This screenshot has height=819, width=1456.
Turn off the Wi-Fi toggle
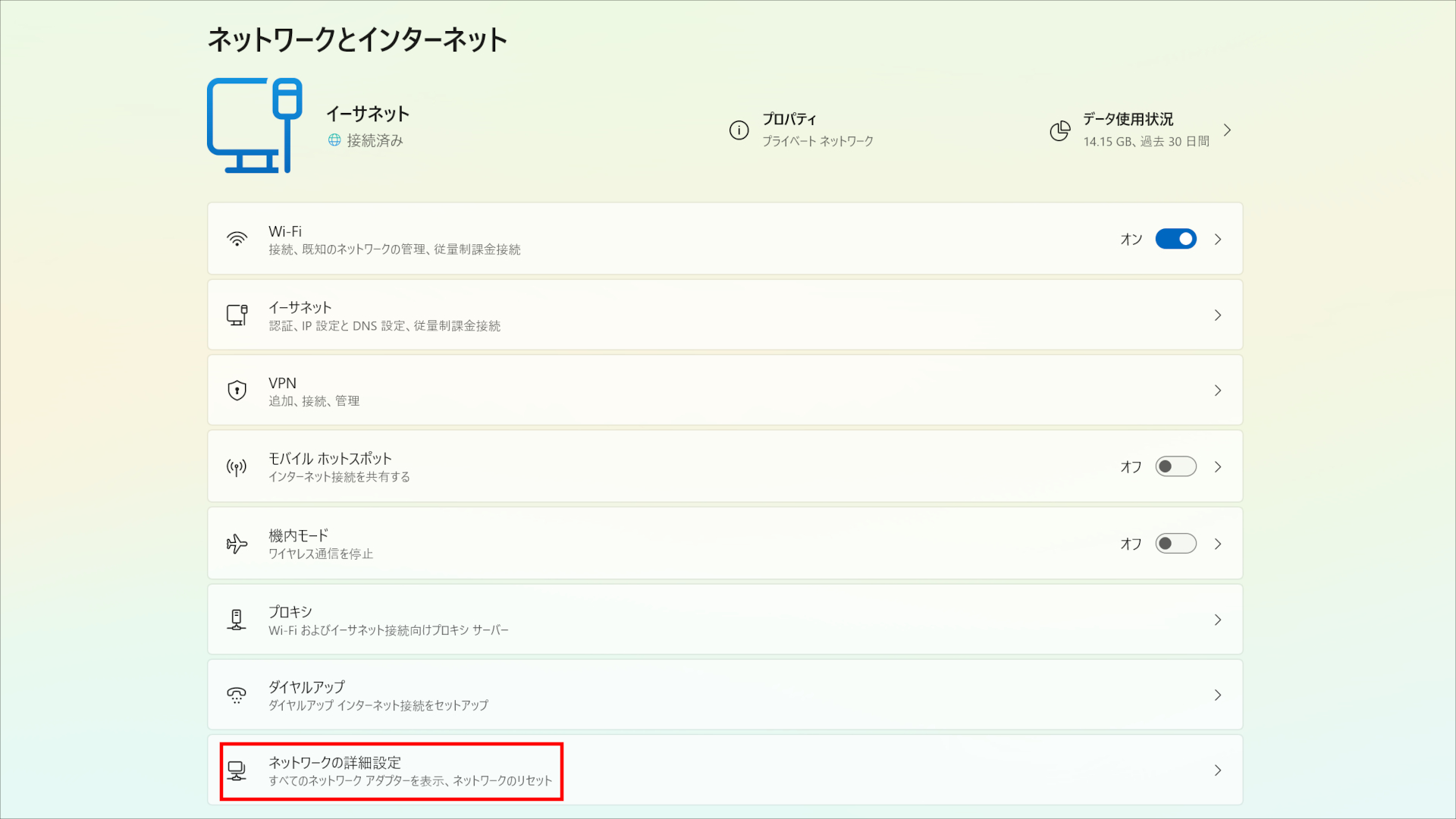pos(1175,239)
